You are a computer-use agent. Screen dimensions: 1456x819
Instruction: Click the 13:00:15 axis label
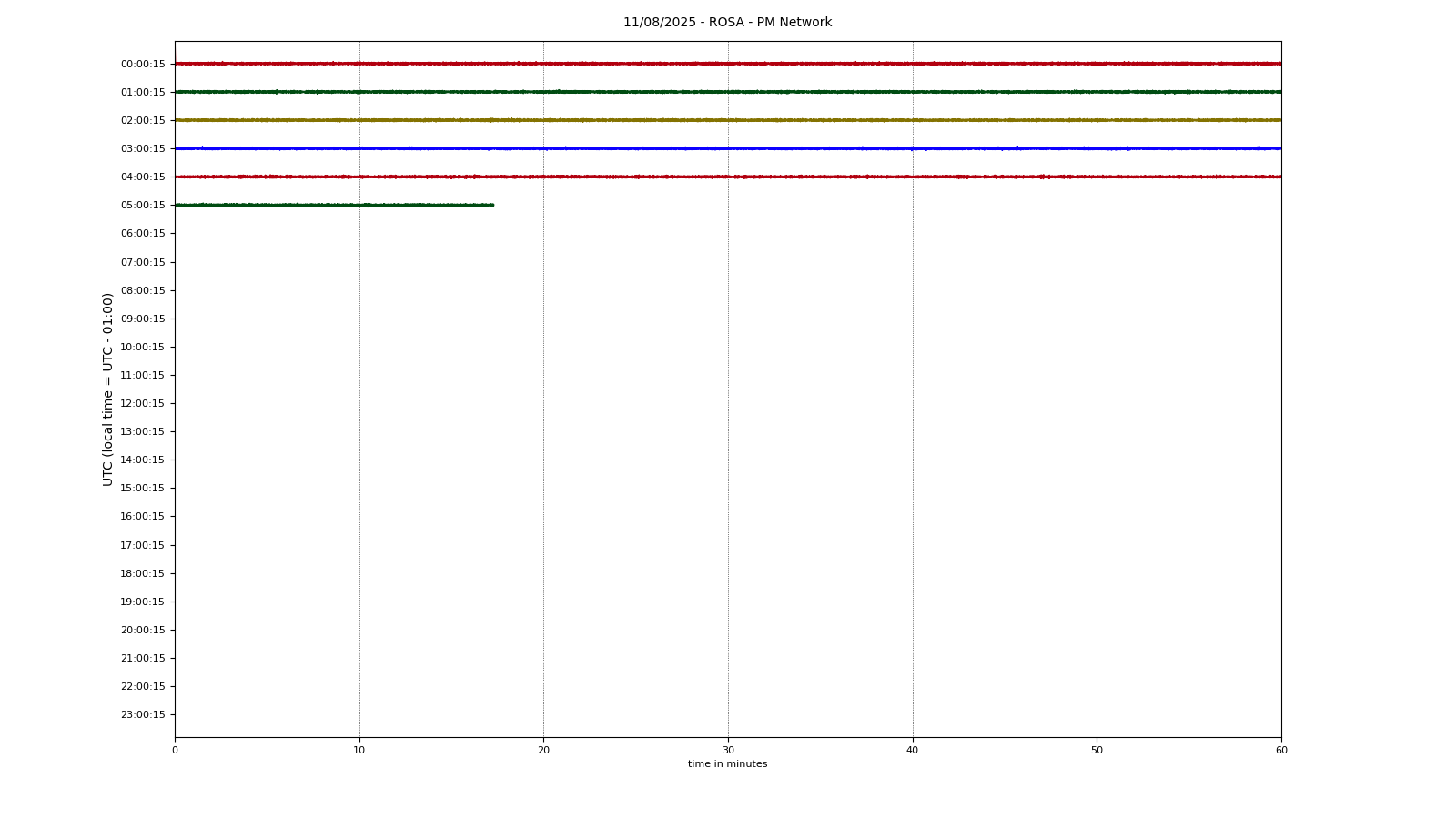click(143, 431)
